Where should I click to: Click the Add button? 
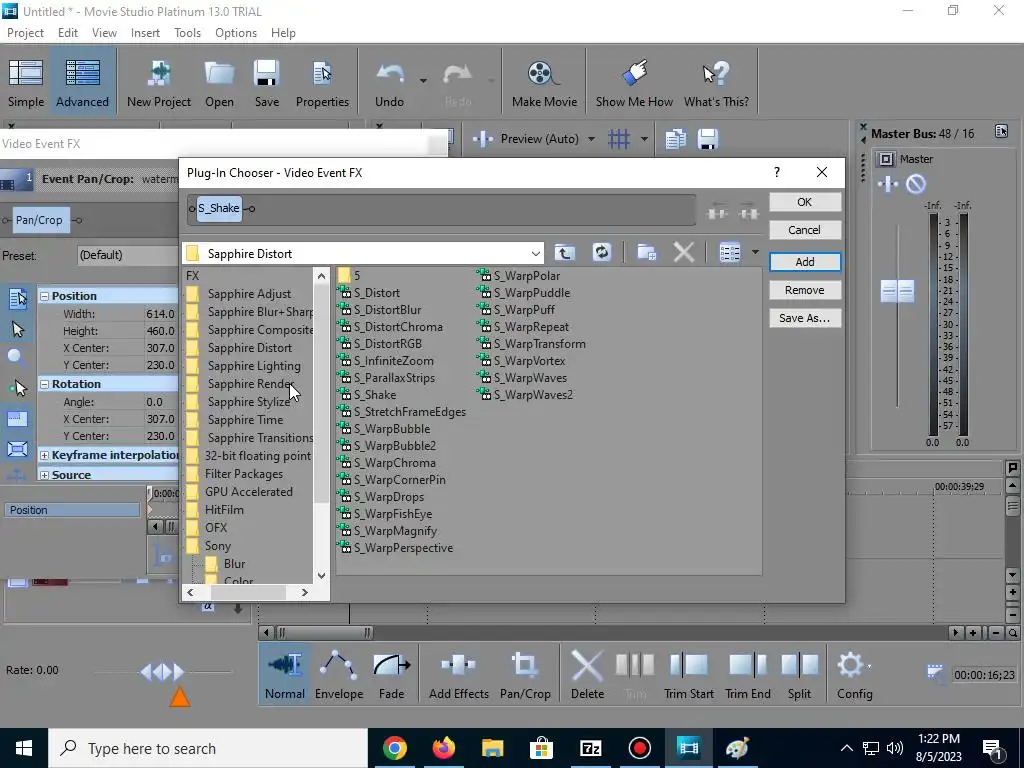tap(805, 262)
